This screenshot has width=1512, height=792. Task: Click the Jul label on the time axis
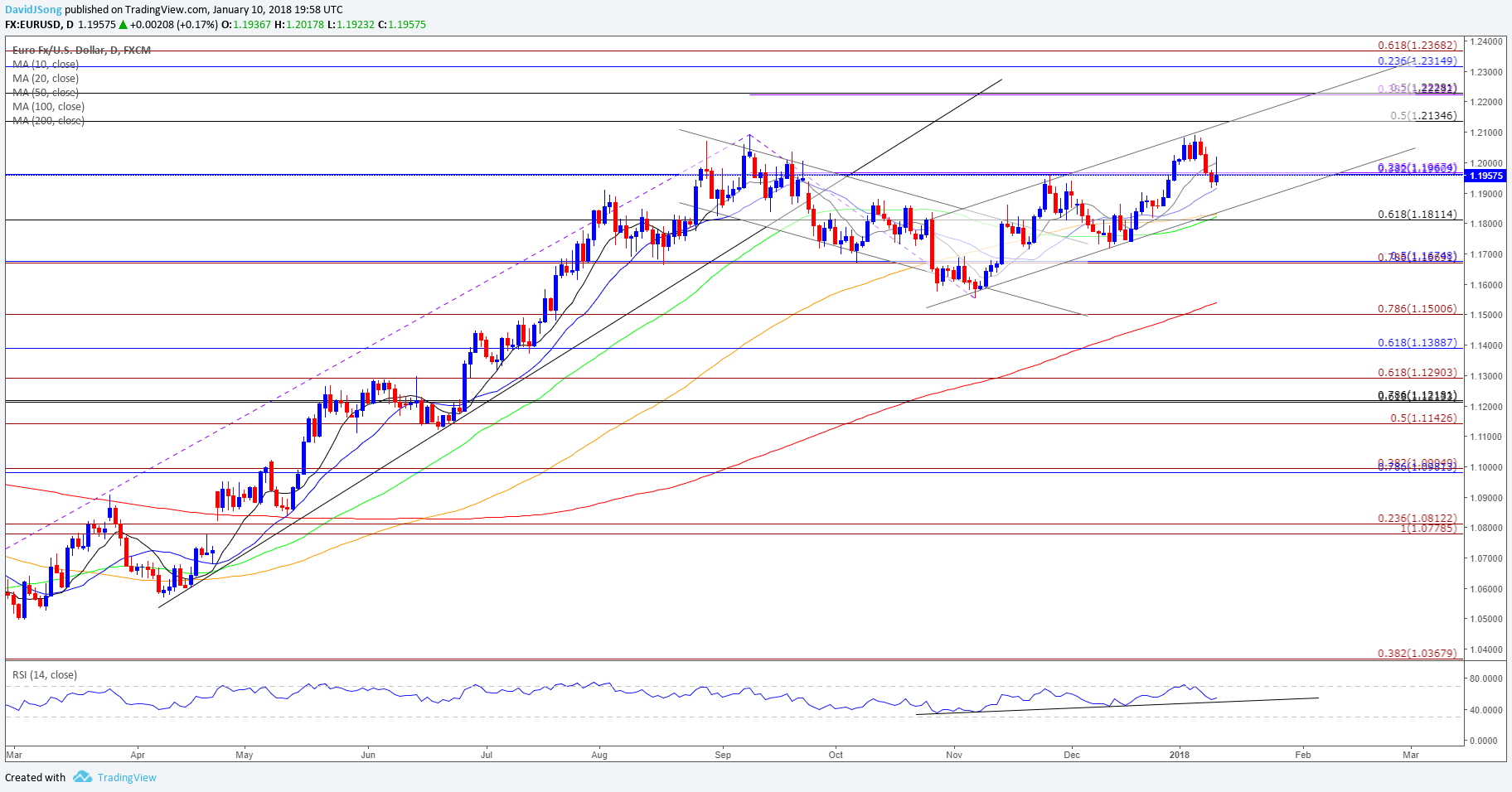(x=487, y=755)
